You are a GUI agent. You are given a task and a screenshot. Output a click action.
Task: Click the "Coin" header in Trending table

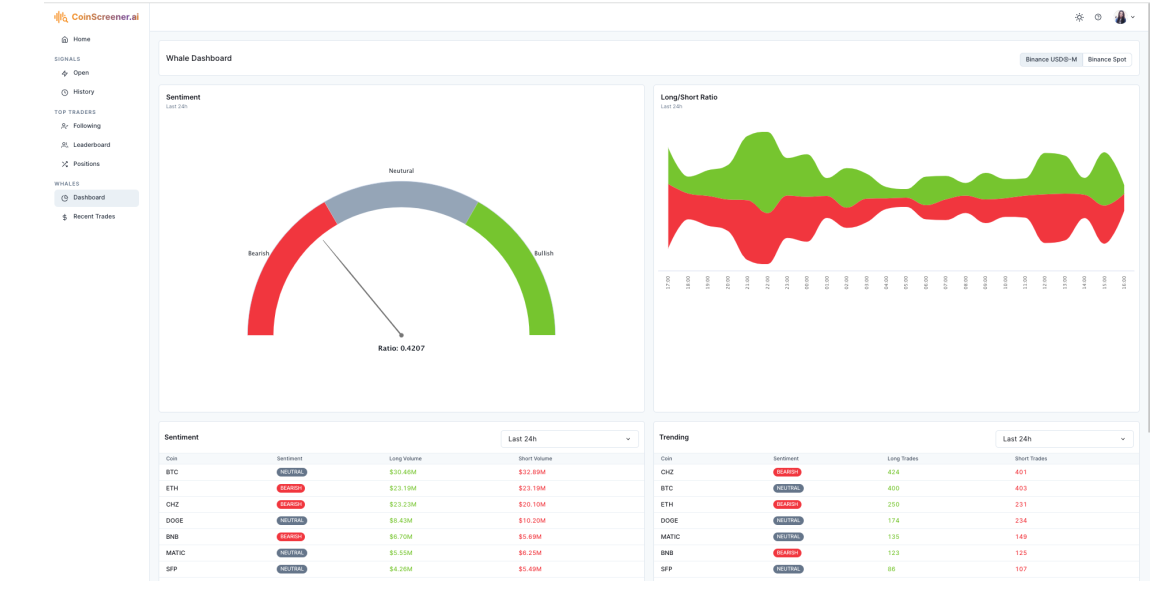666,459
